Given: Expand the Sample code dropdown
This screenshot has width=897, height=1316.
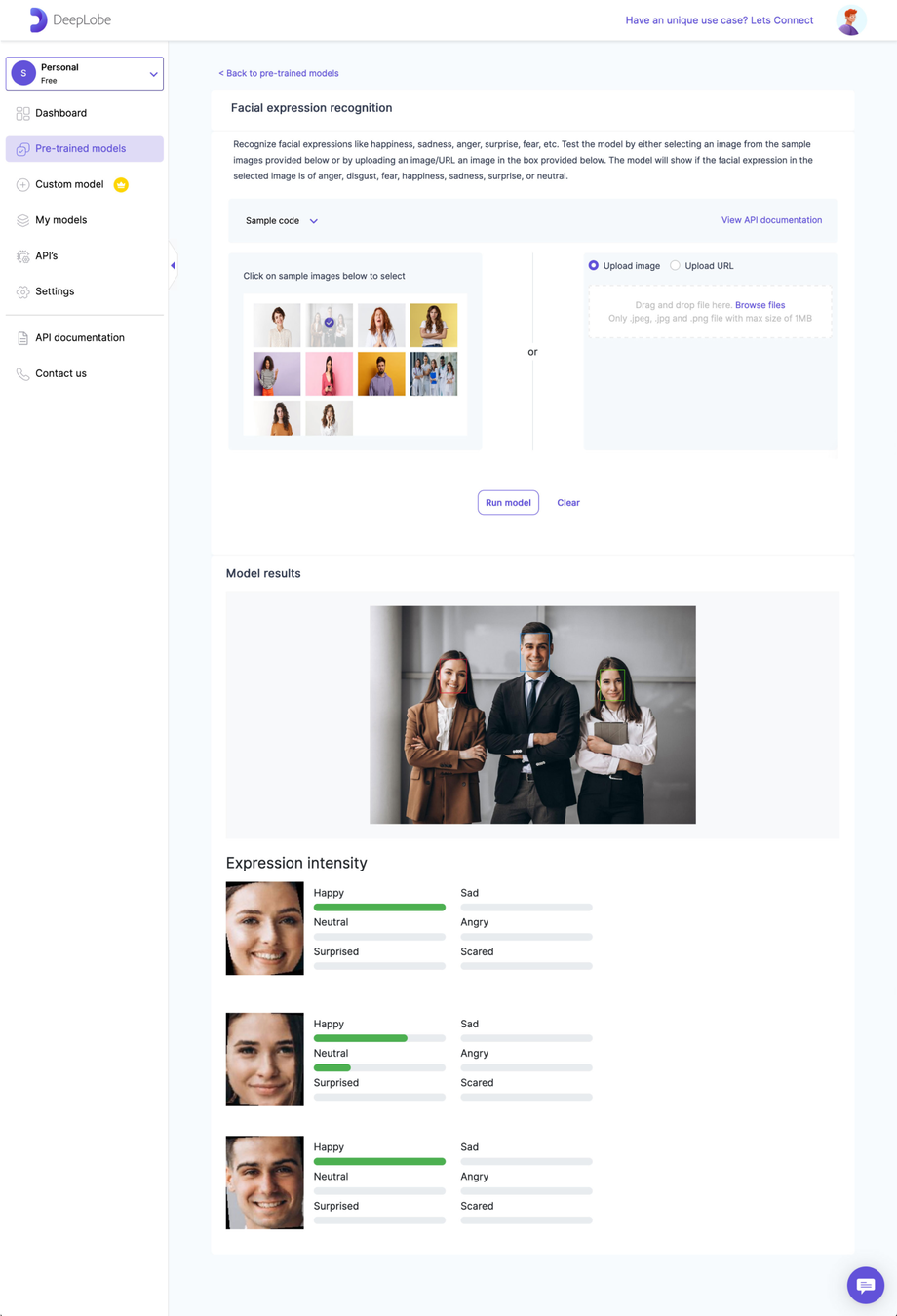Looking at the screenshot, I should tap(281, 221).
